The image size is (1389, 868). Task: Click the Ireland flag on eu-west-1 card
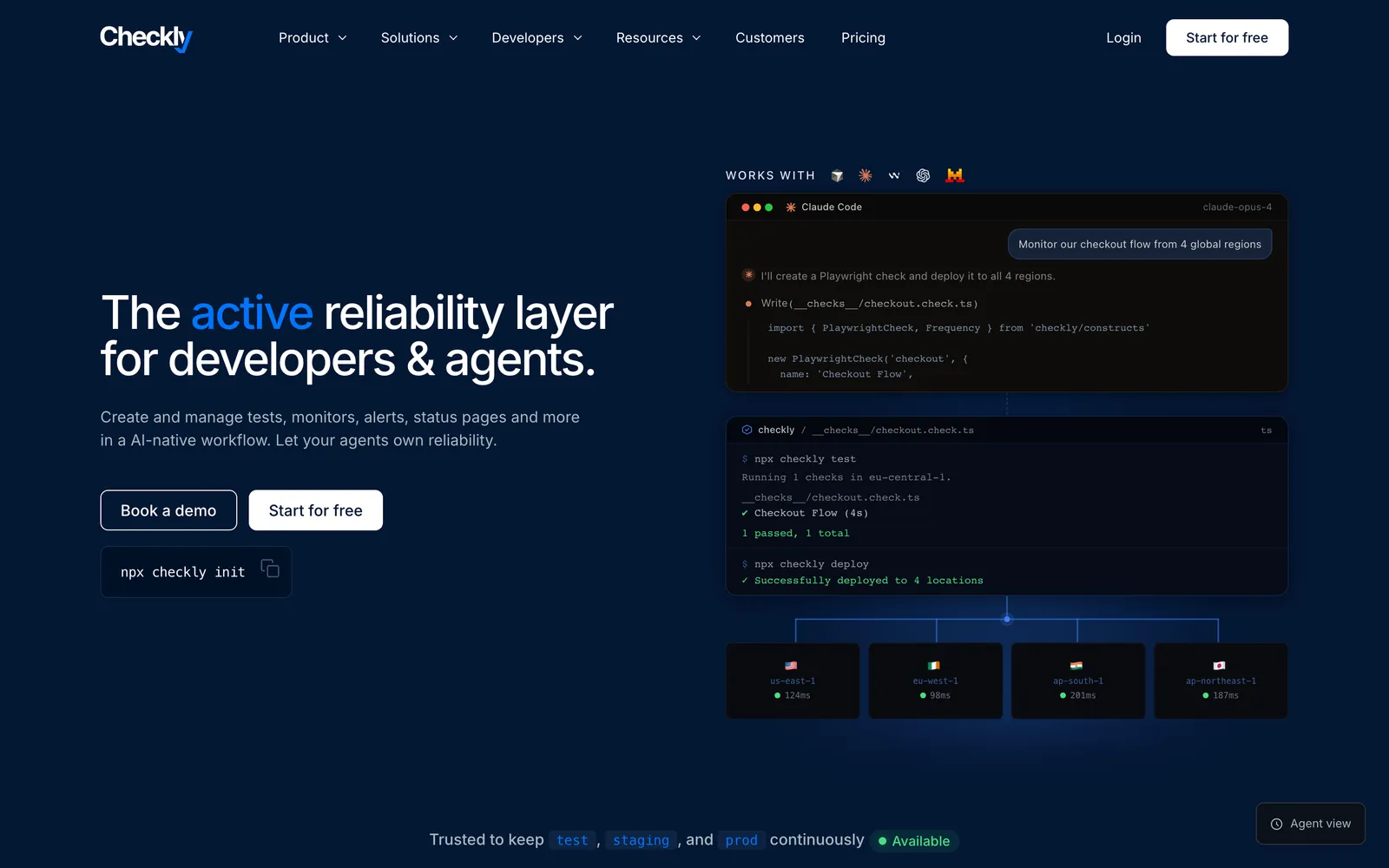[x=934, y=666]
